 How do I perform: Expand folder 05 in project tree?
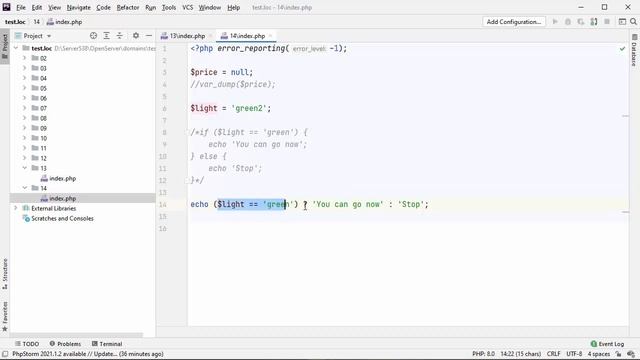click(24, 88)
